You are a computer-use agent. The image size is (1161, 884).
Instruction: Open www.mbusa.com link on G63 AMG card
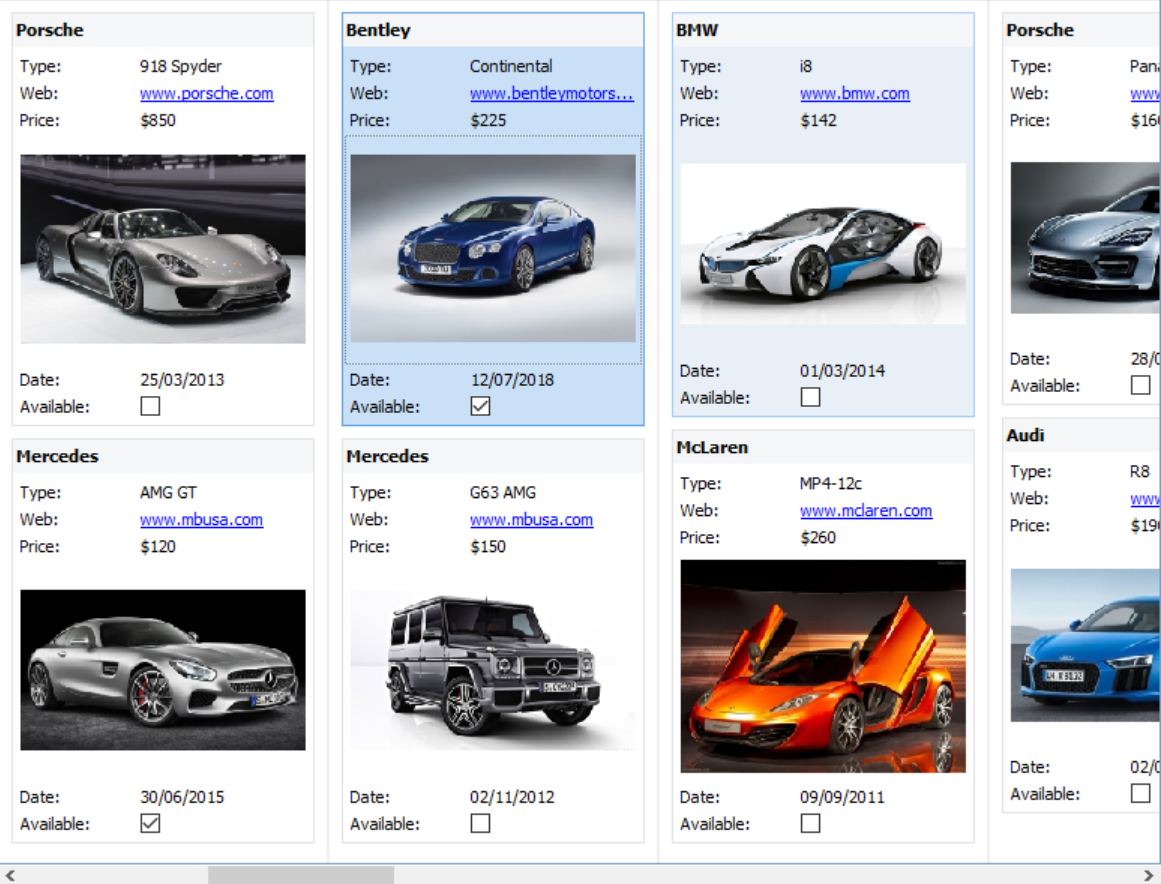[x=532, y=520]
